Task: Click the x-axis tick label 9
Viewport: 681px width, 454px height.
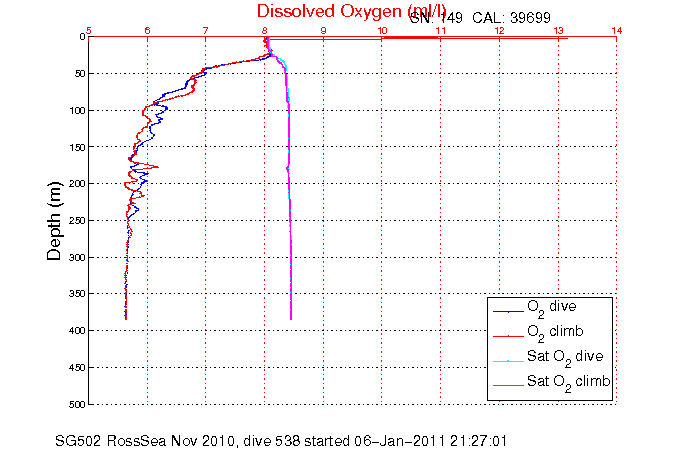Action: coord(323,30)
